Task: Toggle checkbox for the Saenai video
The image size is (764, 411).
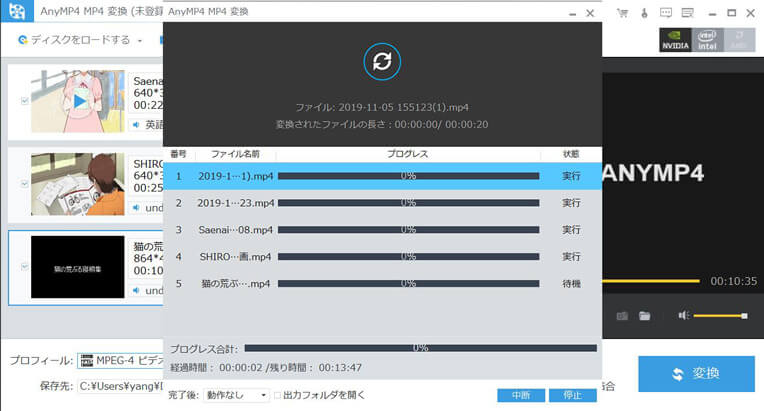Action: point(24,101)
